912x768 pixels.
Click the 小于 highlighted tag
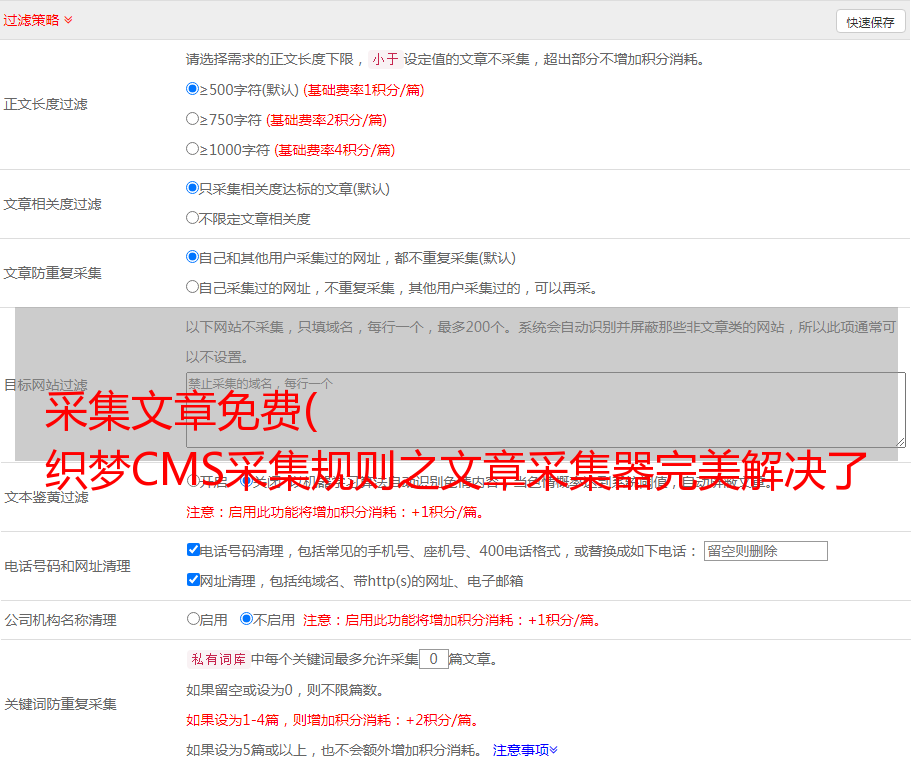385,59
